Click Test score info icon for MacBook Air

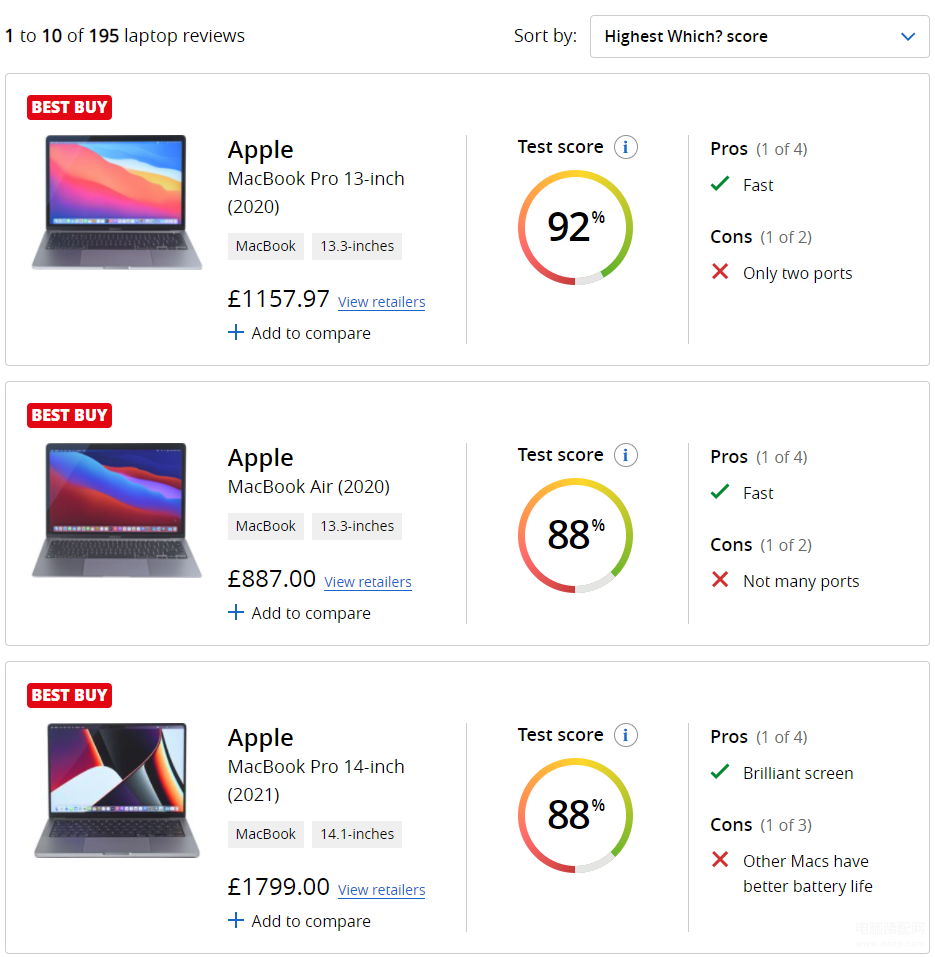click(626, 455)
